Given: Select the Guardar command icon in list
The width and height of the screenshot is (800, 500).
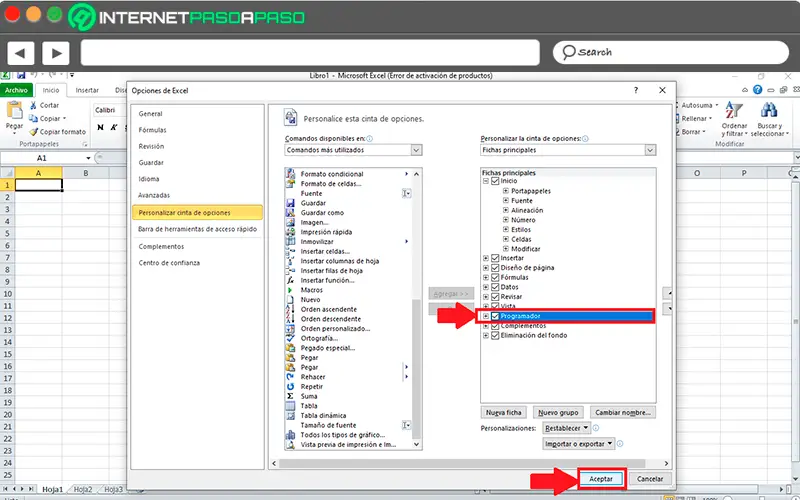Looking at the screenshot, I should (x=290, y=203).
